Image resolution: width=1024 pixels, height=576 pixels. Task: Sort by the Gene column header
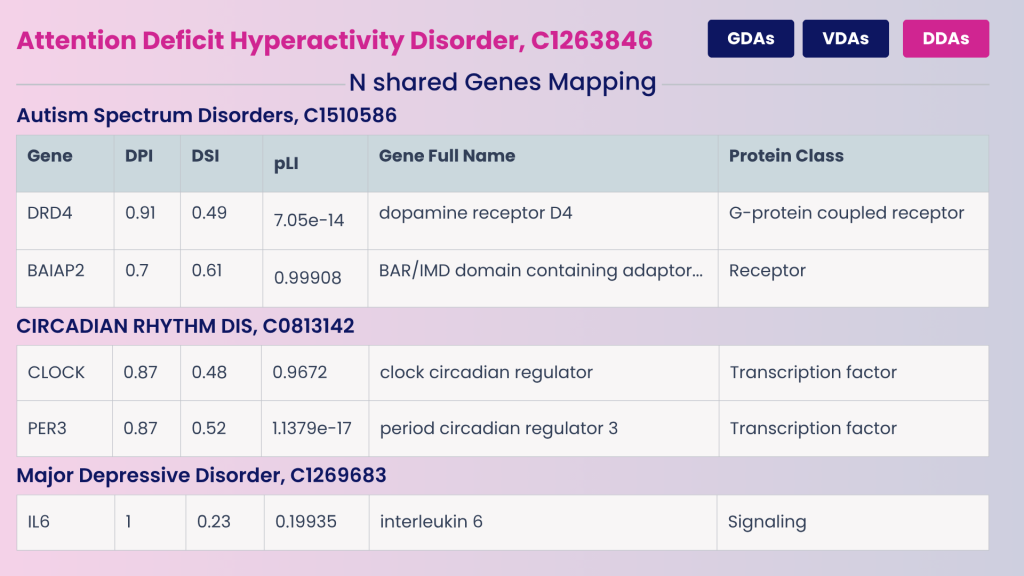pyautogui.click(x=48, y=156)
